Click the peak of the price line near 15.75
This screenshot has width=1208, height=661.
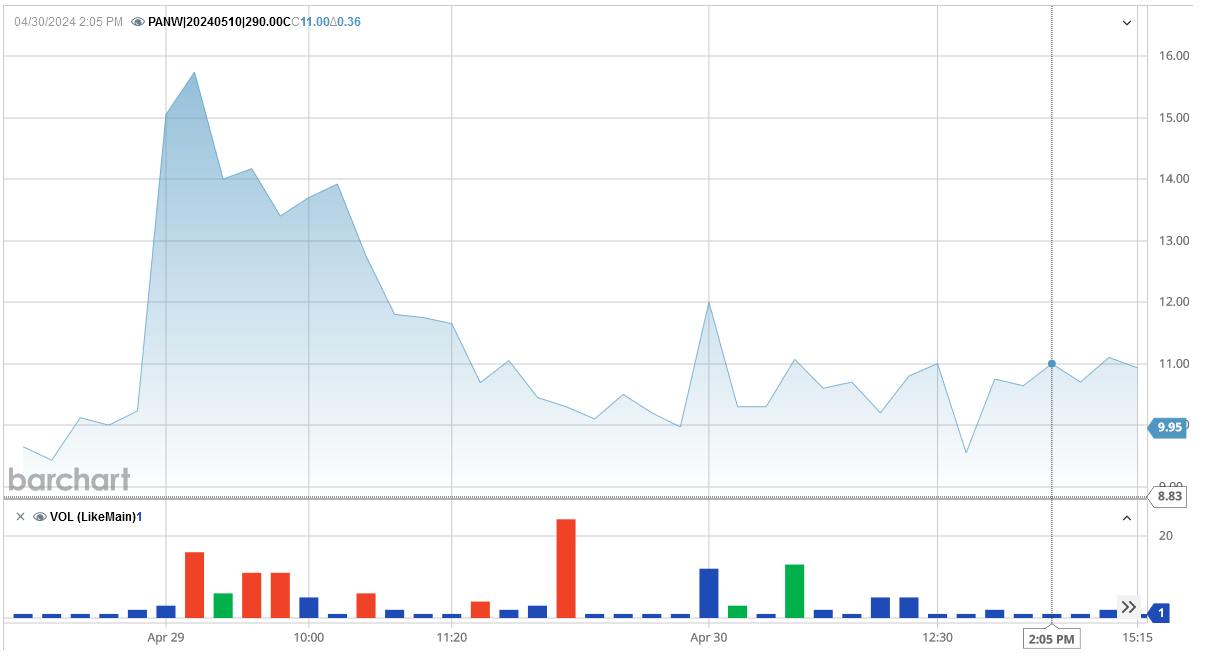coord(194,73)
